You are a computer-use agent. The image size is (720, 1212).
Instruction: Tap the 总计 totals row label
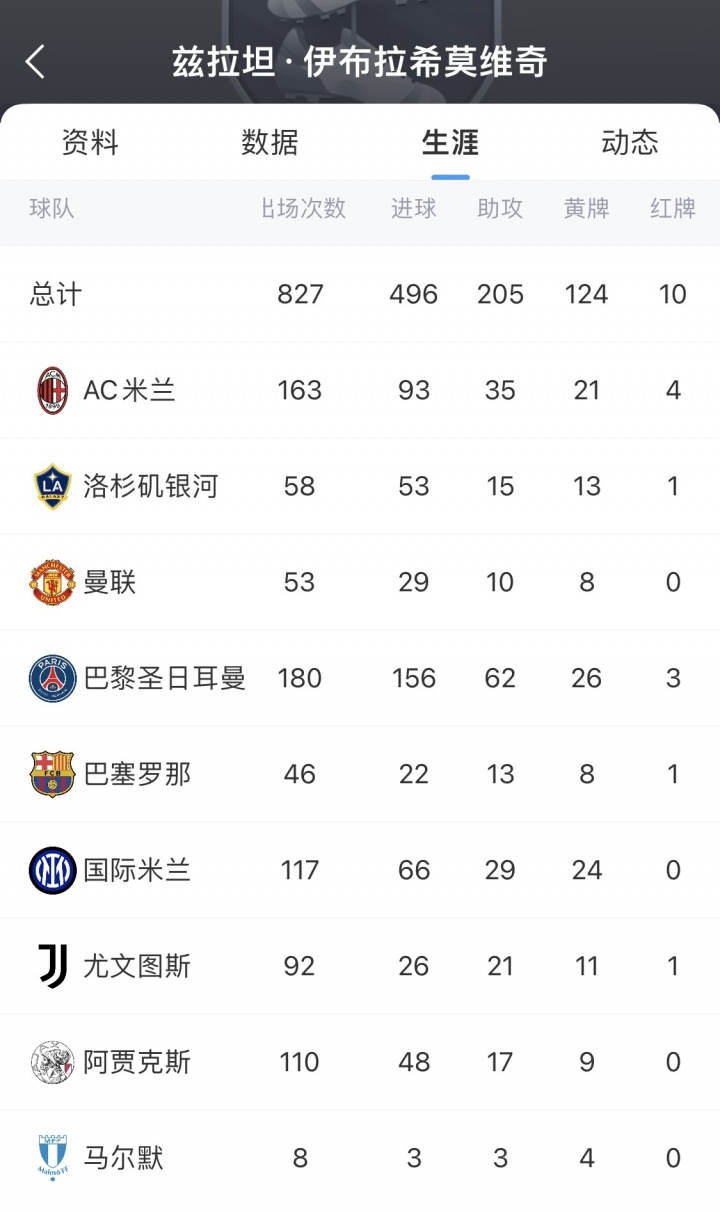click(56, 294)
